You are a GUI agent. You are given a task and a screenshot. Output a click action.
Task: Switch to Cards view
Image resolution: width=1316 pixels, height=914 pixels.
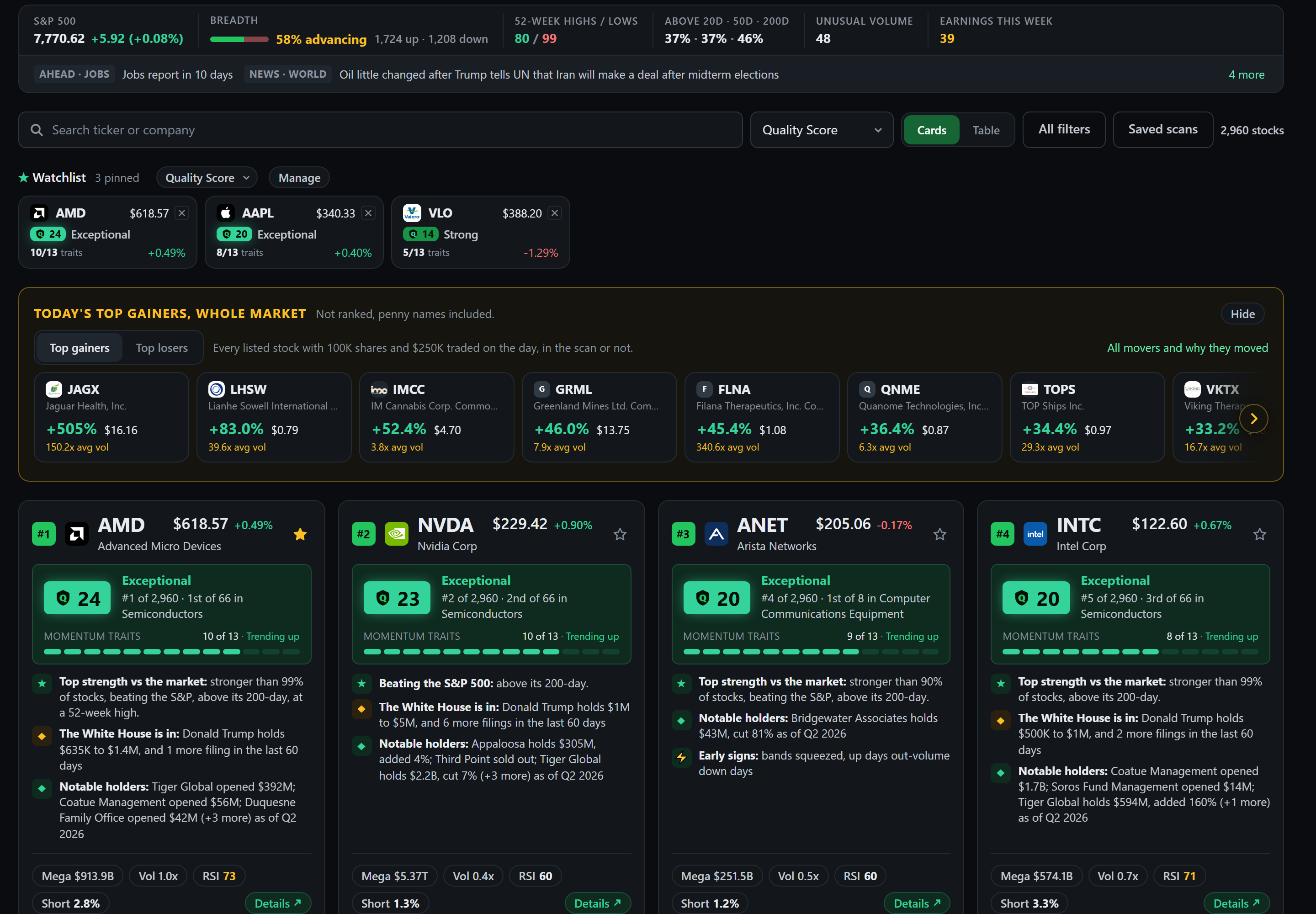pyautogui.click(x=931, y=130)
